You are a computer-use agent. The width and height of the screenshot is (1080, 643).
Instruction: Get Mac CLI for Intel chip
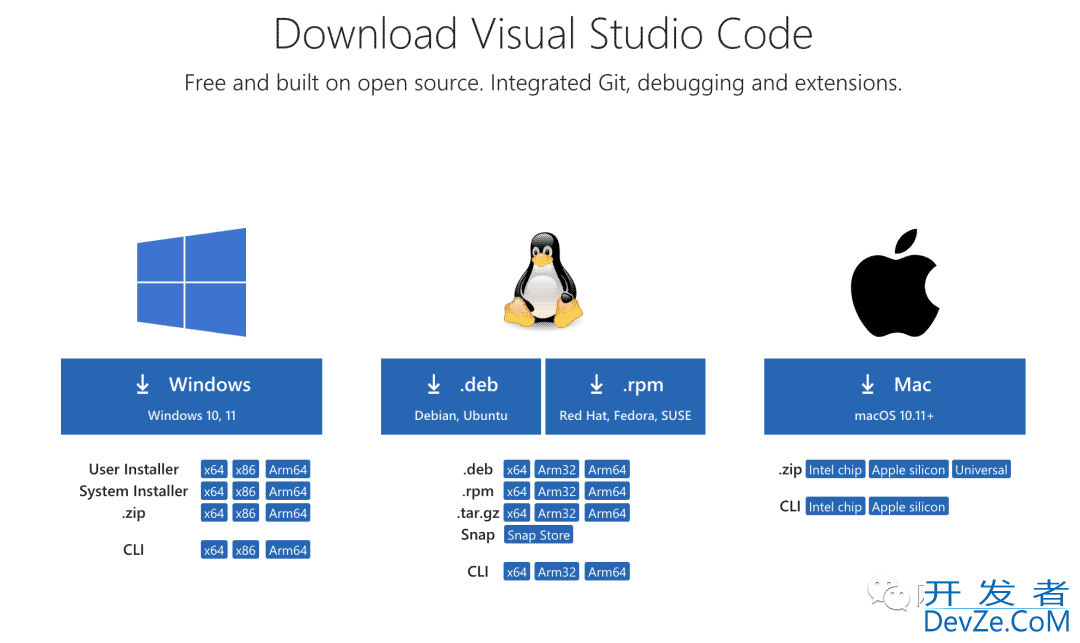pos(835,507)
